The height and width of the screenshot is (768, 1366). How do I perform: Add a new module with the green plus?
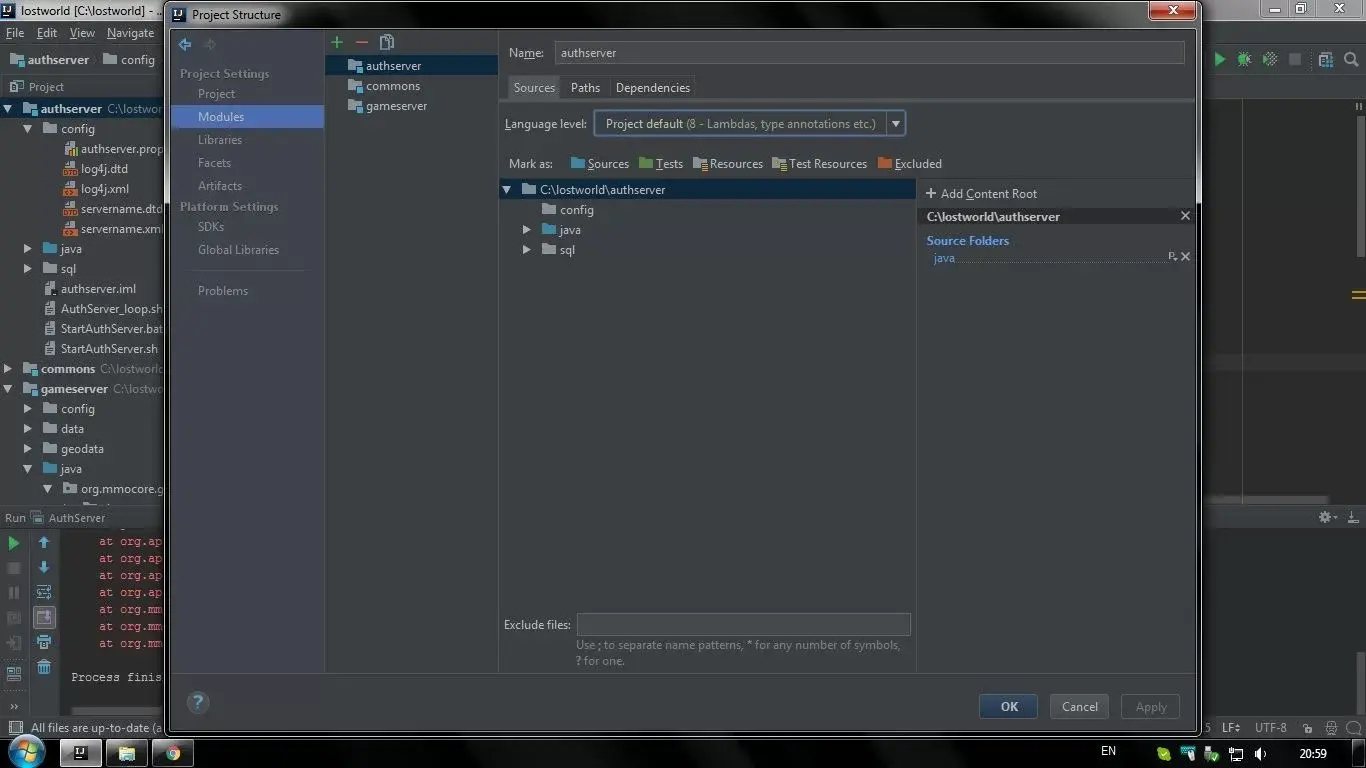coord(337,42)
